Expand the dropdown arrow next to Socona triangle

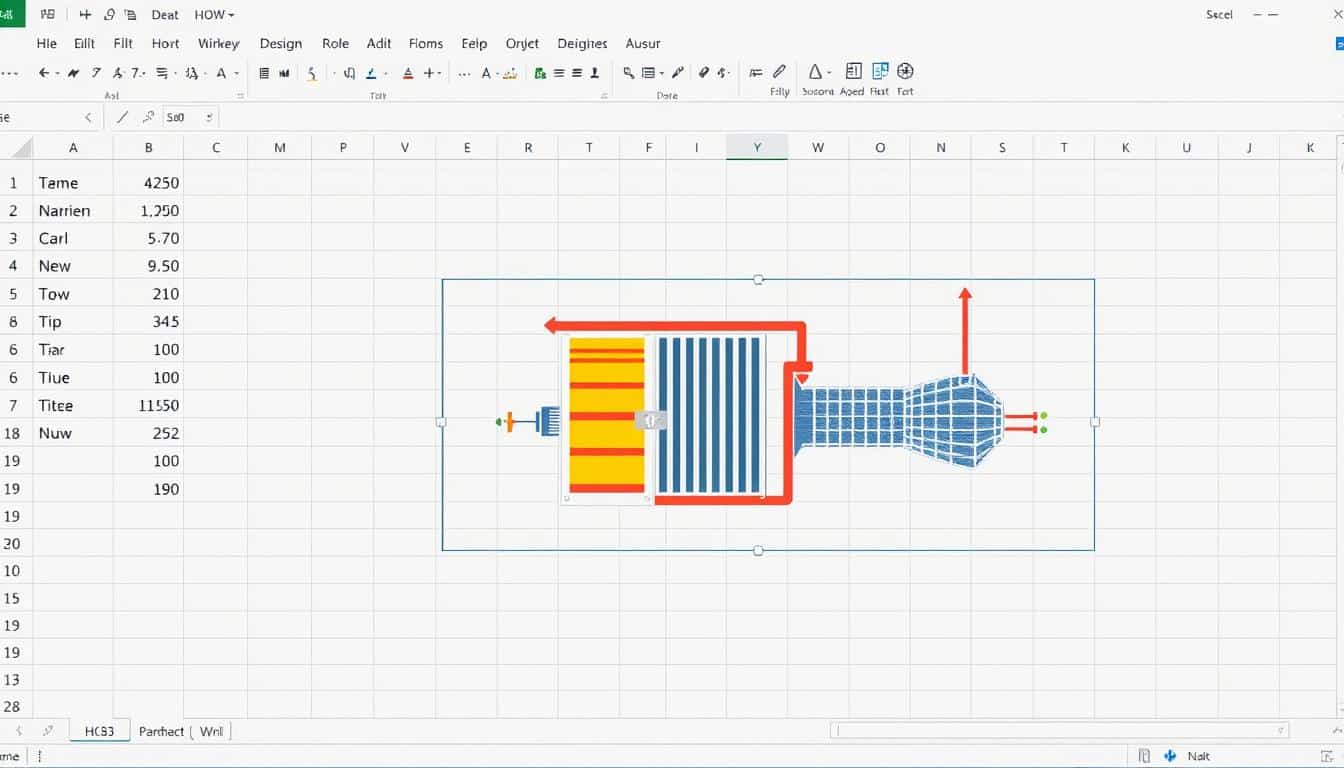click(828, 73)
